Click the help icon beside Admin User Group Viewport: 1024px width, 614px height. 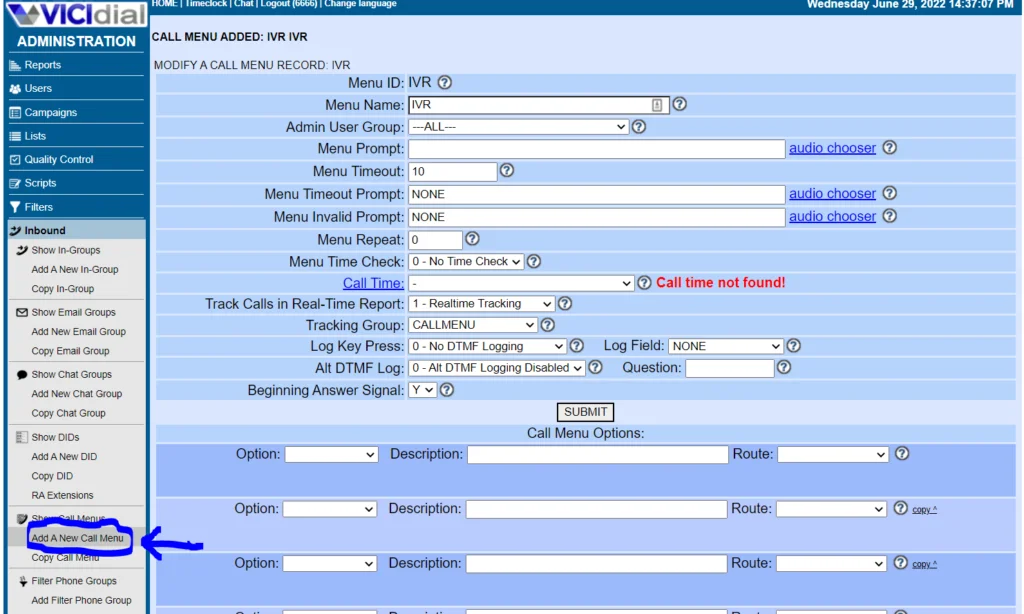(x=639, y=127)
